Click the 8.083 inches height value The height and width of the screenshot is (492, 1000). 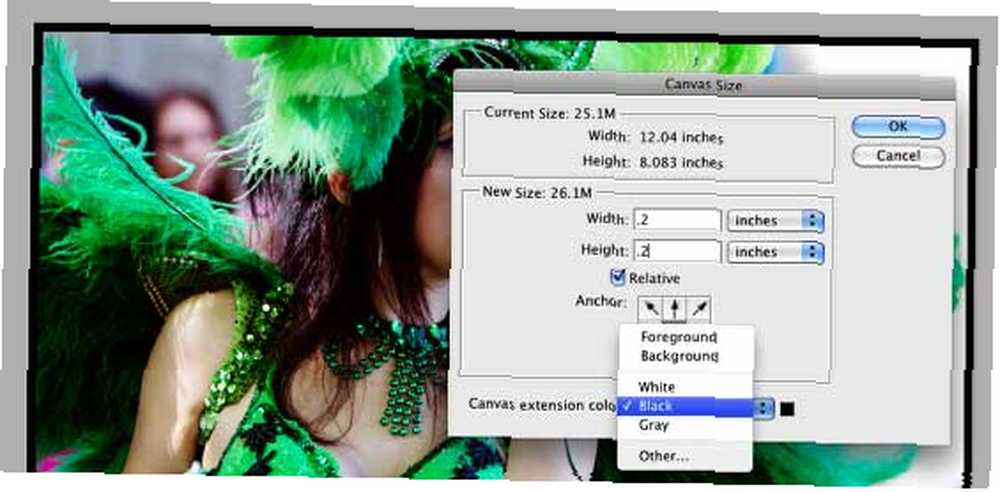pyautogui.click(x=681, y=162)
